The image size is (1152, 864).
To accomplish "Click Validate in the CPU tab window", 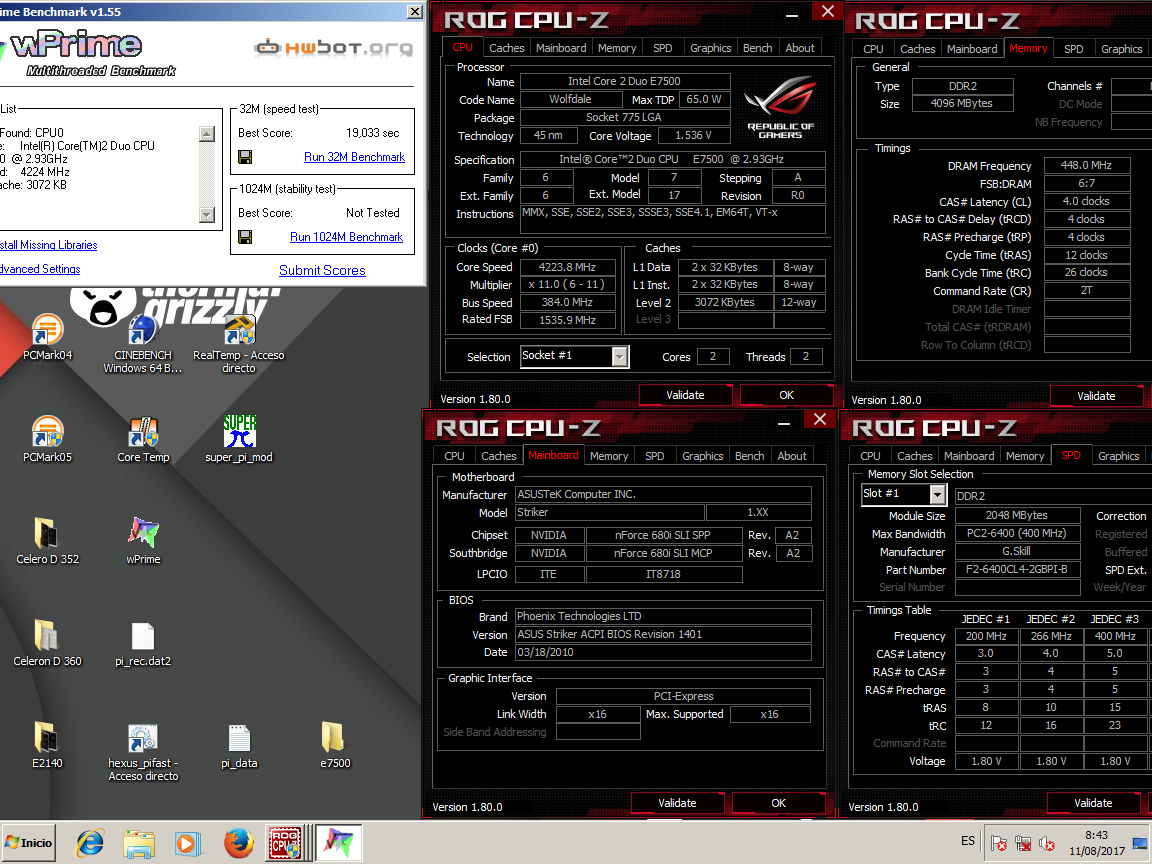I will pos(685,395).
